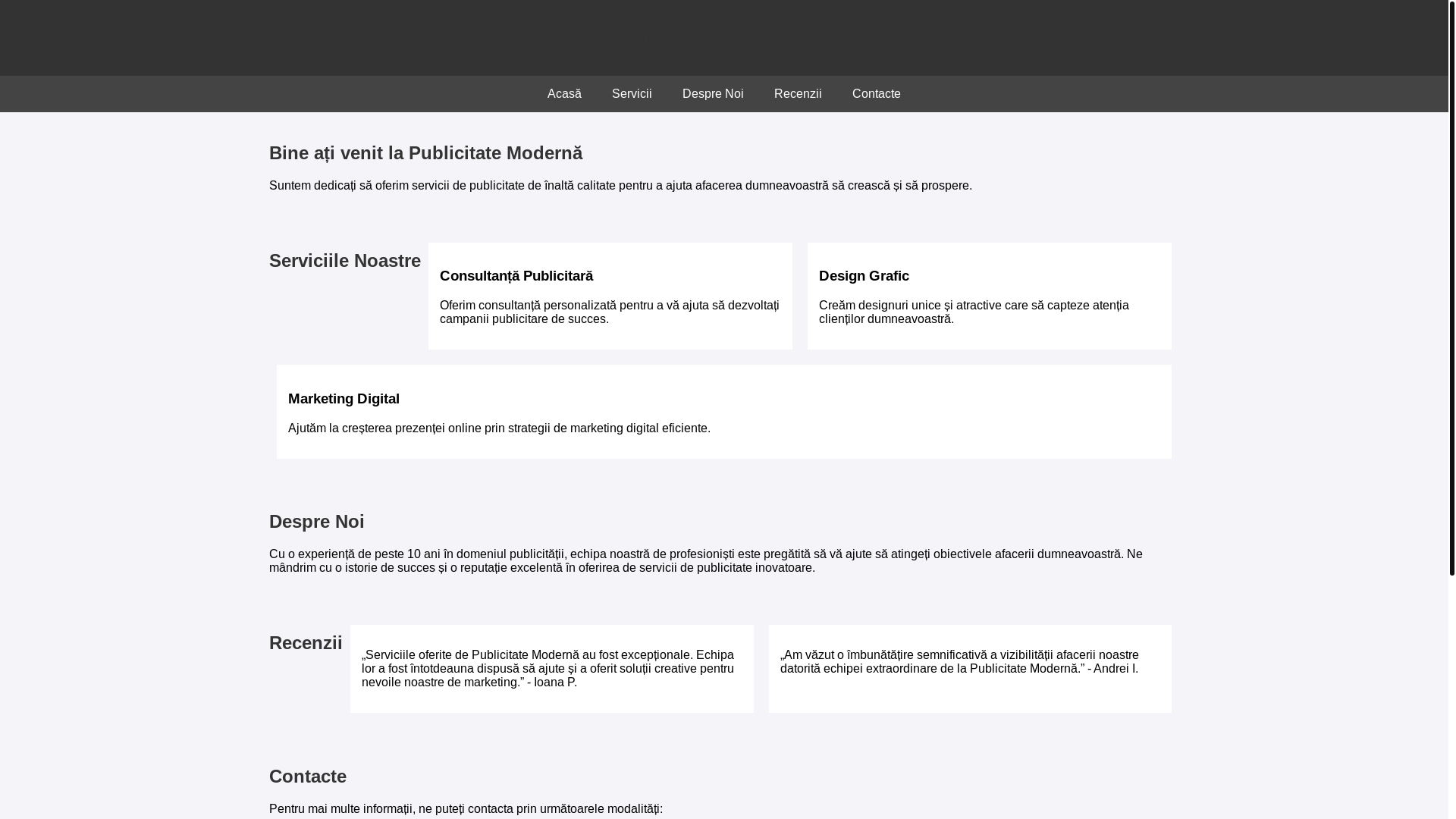Select Despre Noi in the top menu

pyautogui.click(x=713, y=94)
